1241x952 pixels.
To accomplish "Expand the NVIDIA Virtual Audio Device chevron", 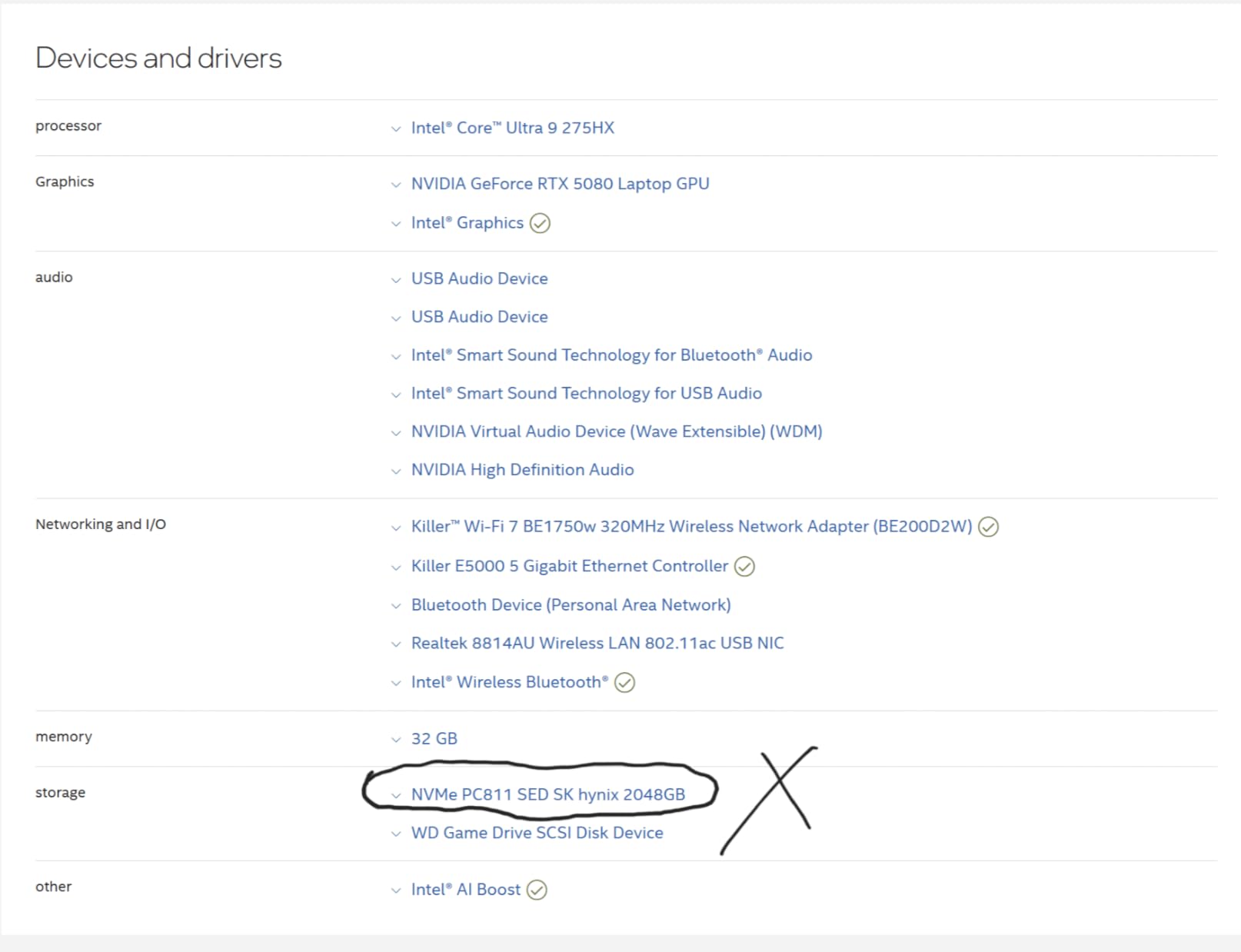I will click(396, 433).
